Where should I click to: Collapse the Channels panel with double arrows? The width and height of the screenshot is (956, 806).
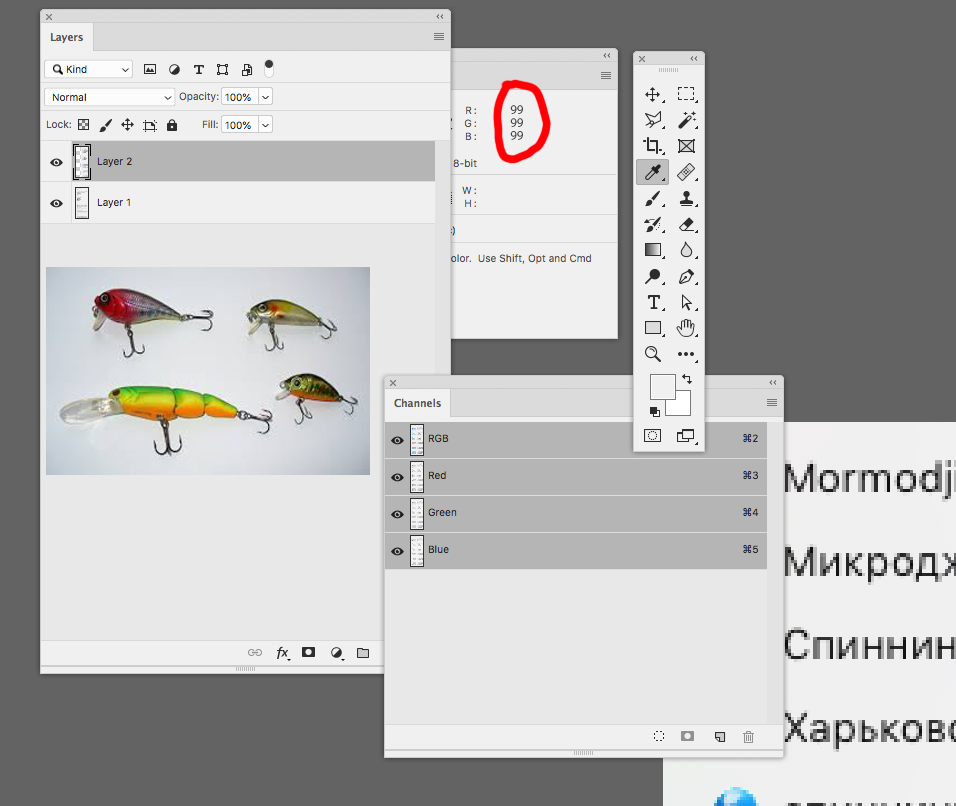tap(772, 382)
